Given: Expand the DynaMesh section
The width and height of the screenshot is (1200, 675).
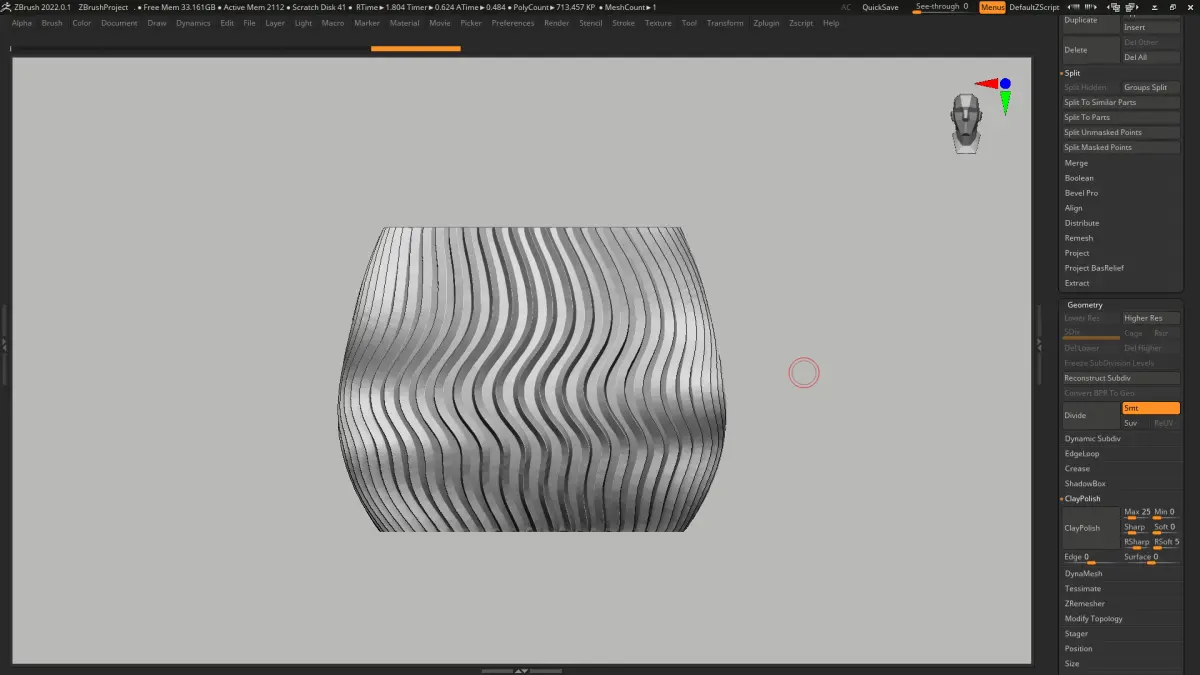Looking at the screenshot, I should (1083, 573).
